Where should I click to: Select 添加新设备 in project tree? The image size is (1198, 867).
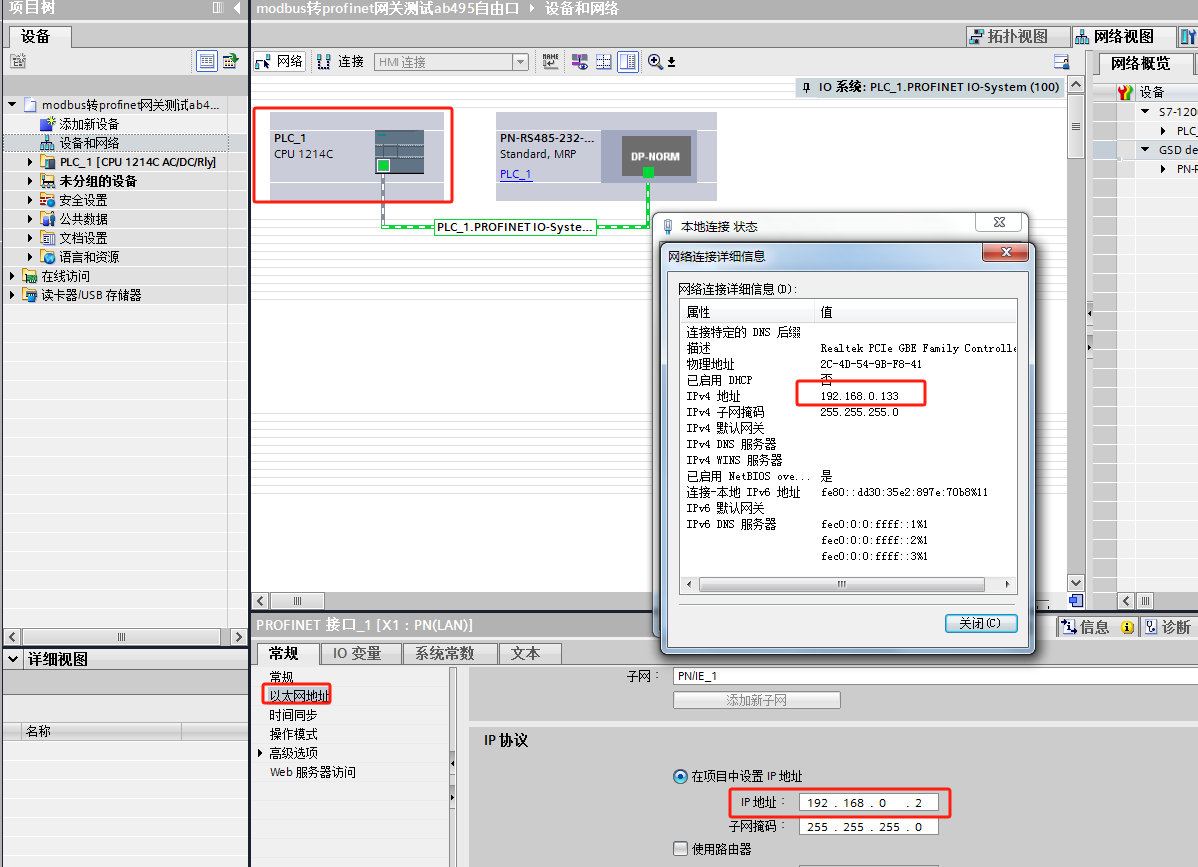coord(89,124)
